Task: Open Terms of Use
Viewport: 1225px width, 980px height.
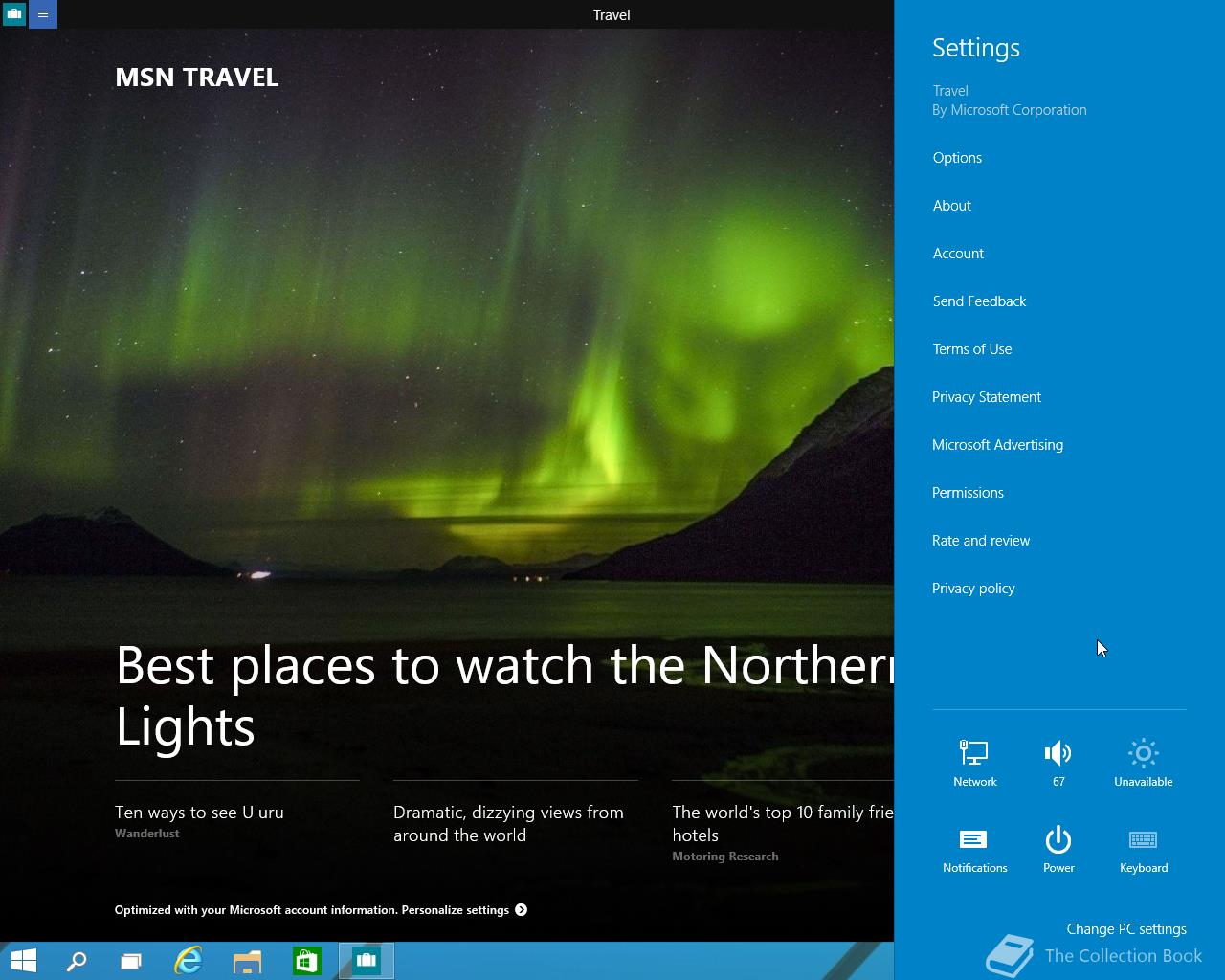Action: coord(972,349)
